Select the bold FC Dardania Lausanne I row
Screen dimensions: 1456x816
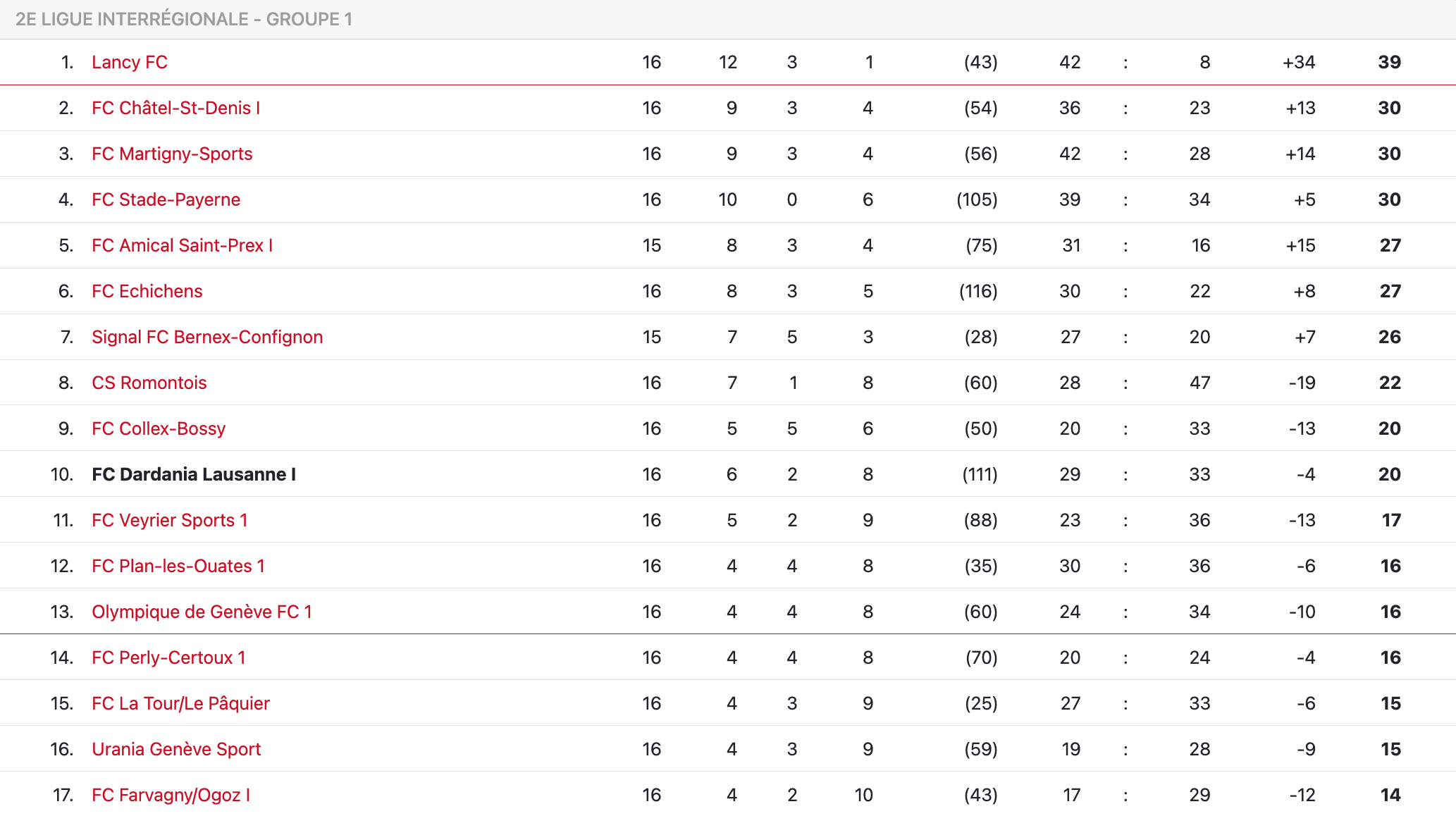pyautogui.click(x=194, y=474)
